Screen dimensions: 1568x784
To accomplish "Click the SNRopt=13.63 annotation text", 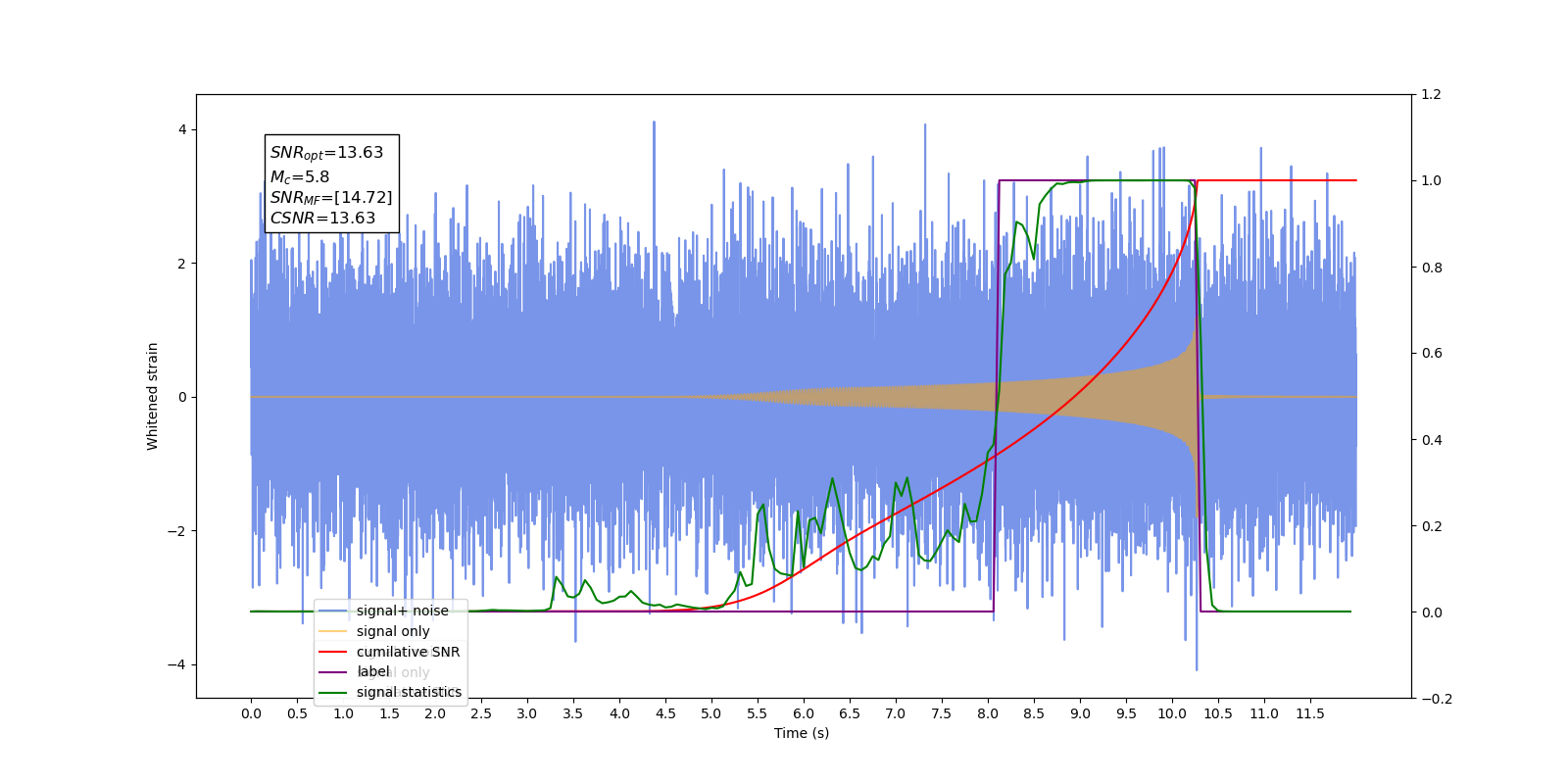I will click(x=326, y=153).
